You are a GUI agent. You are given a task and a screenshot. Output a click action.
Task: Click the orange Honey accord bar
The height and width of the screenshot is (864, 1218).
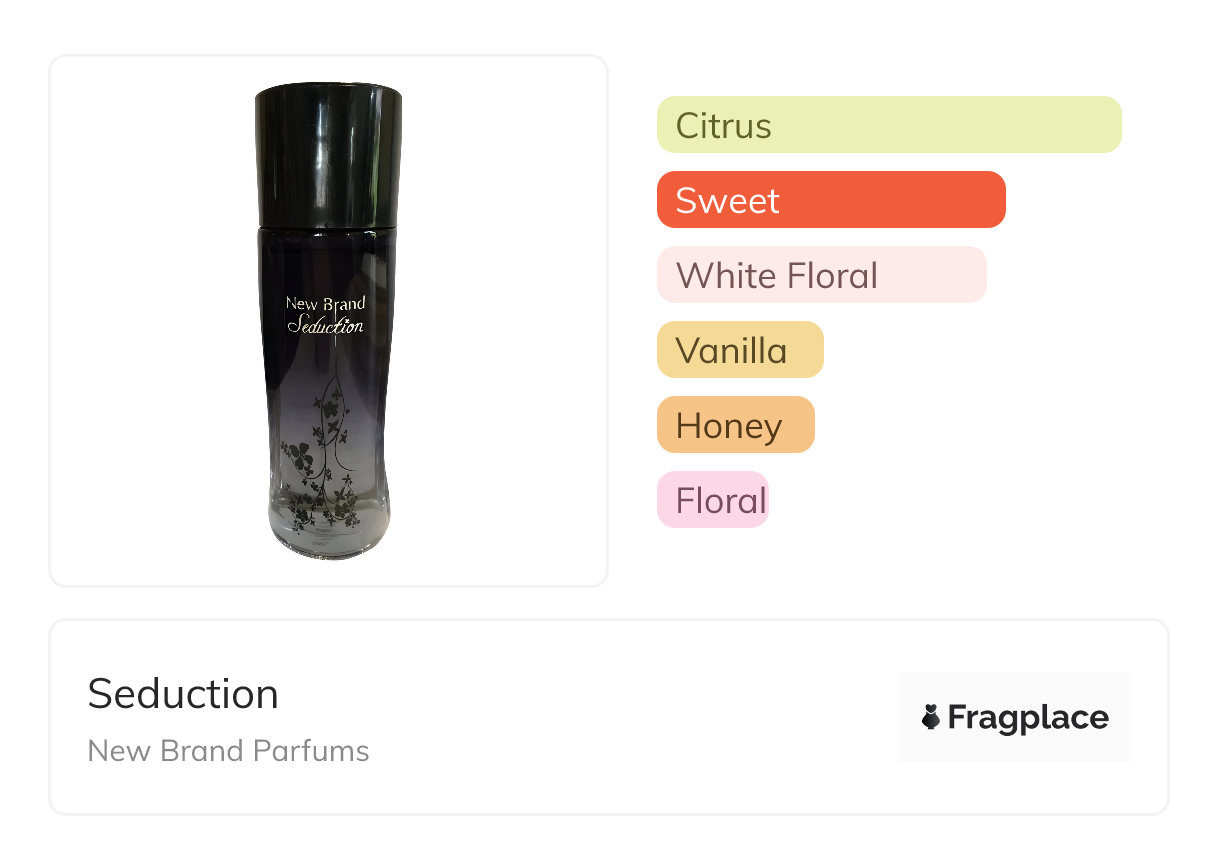tap(735, 425)
